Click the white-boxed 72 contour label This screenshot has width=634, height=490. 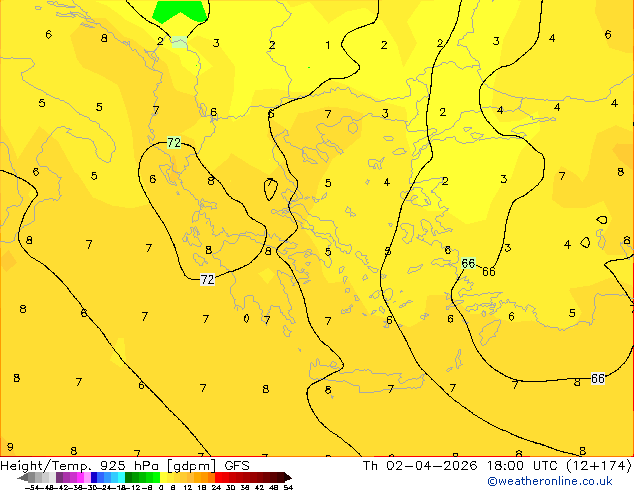[x=207, y=279]
